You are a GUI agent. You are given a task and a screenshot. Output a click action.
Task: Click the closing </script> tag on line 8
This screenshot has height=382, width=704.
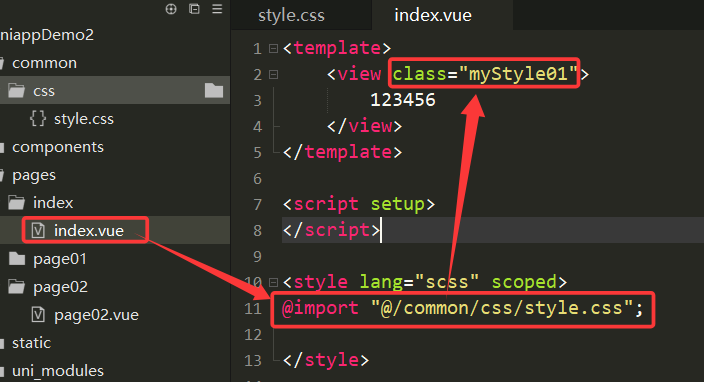point(331,230)
